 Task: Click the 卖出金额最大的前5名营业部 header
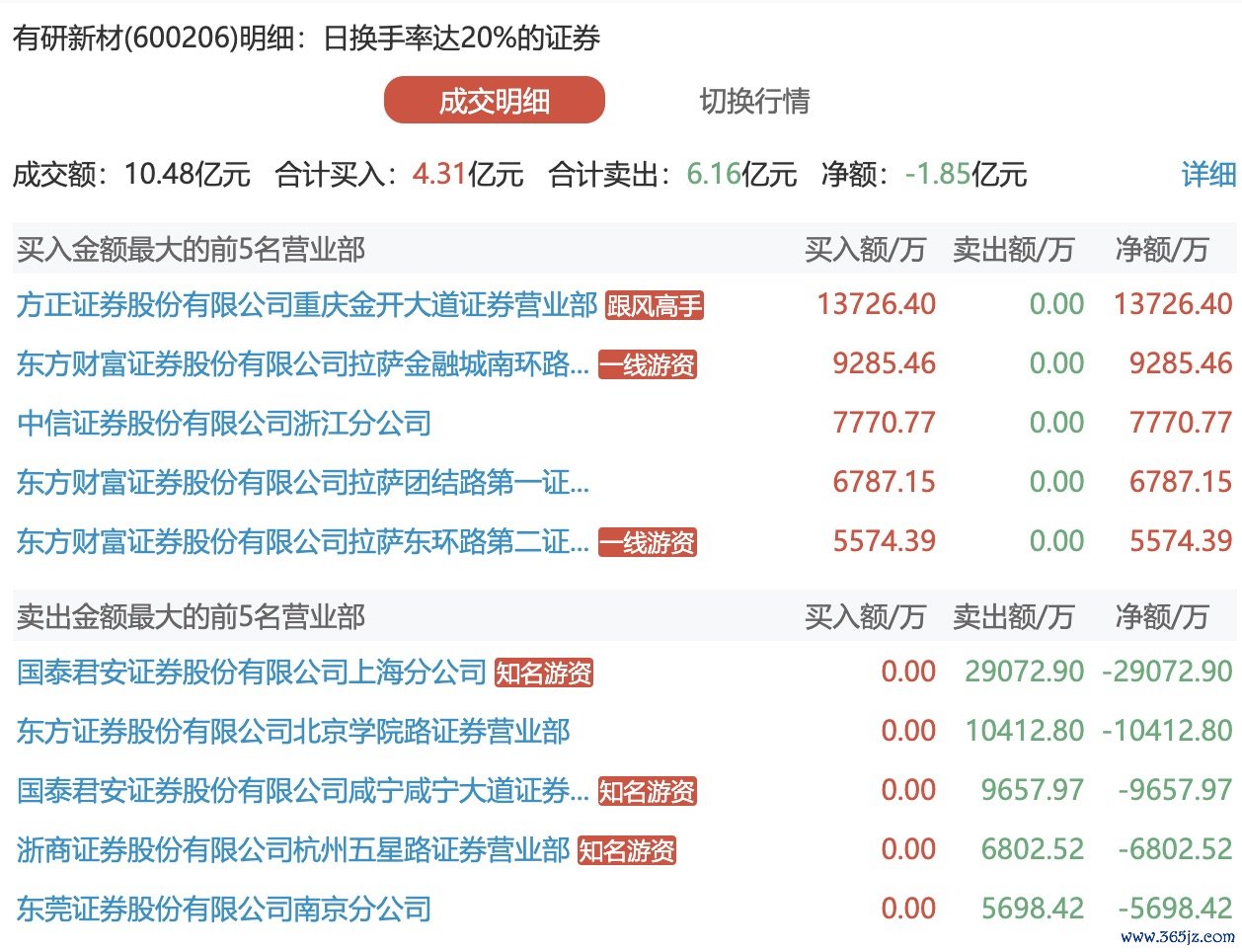[191, 617]
